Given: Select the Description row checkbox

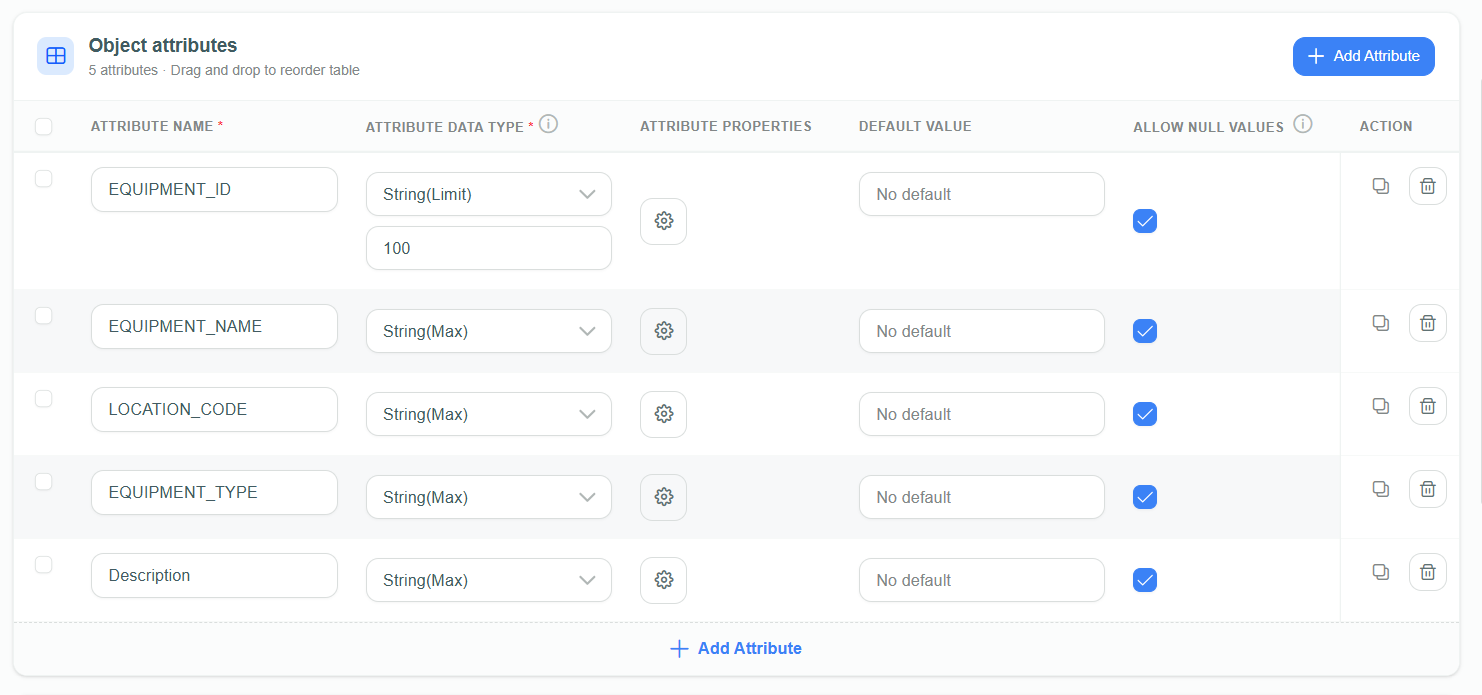Looking at the screenshot, I should (x=43, y=564).
